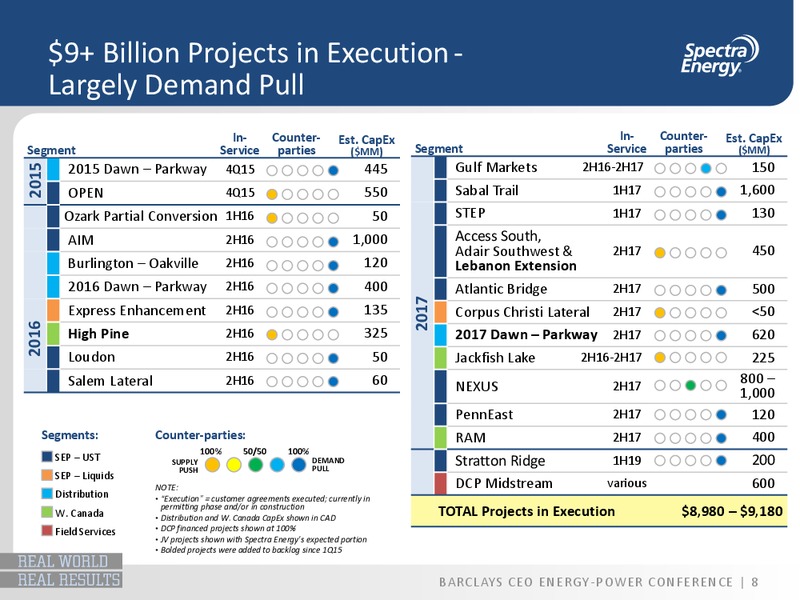
Task: Click the 'NEXUS' project name
Action: (x=477, y=386)
